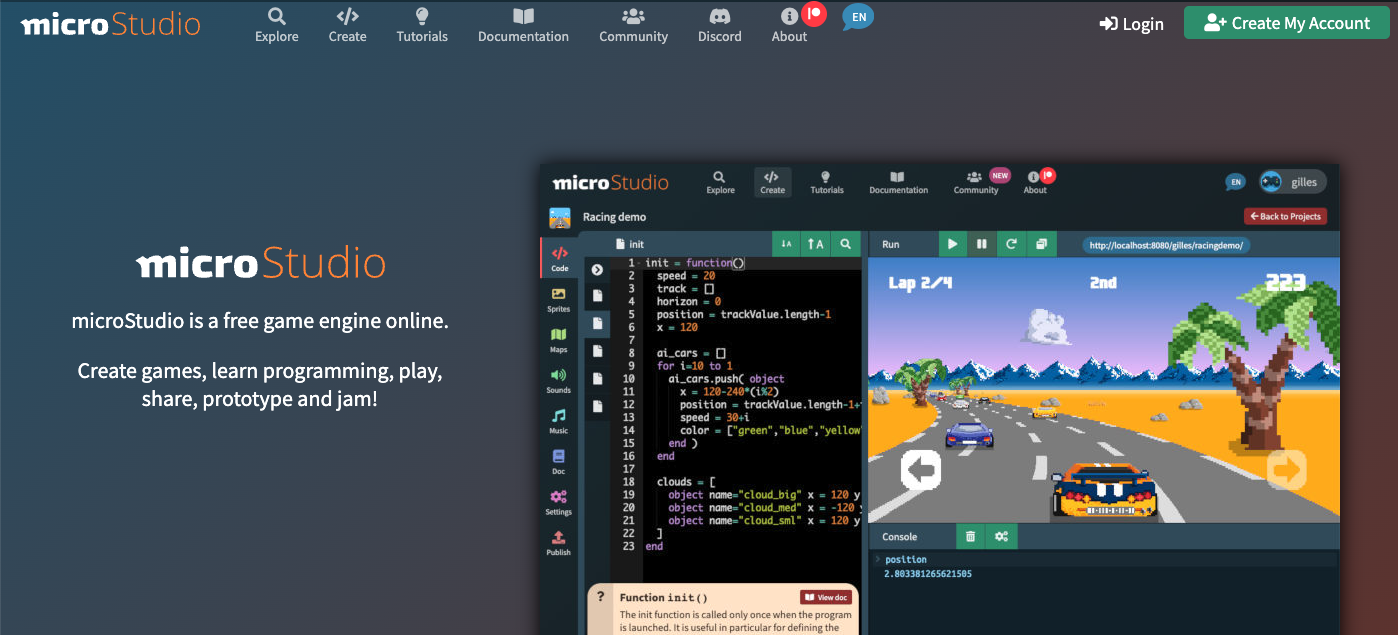Click the question mark icon in the help box

600,597
